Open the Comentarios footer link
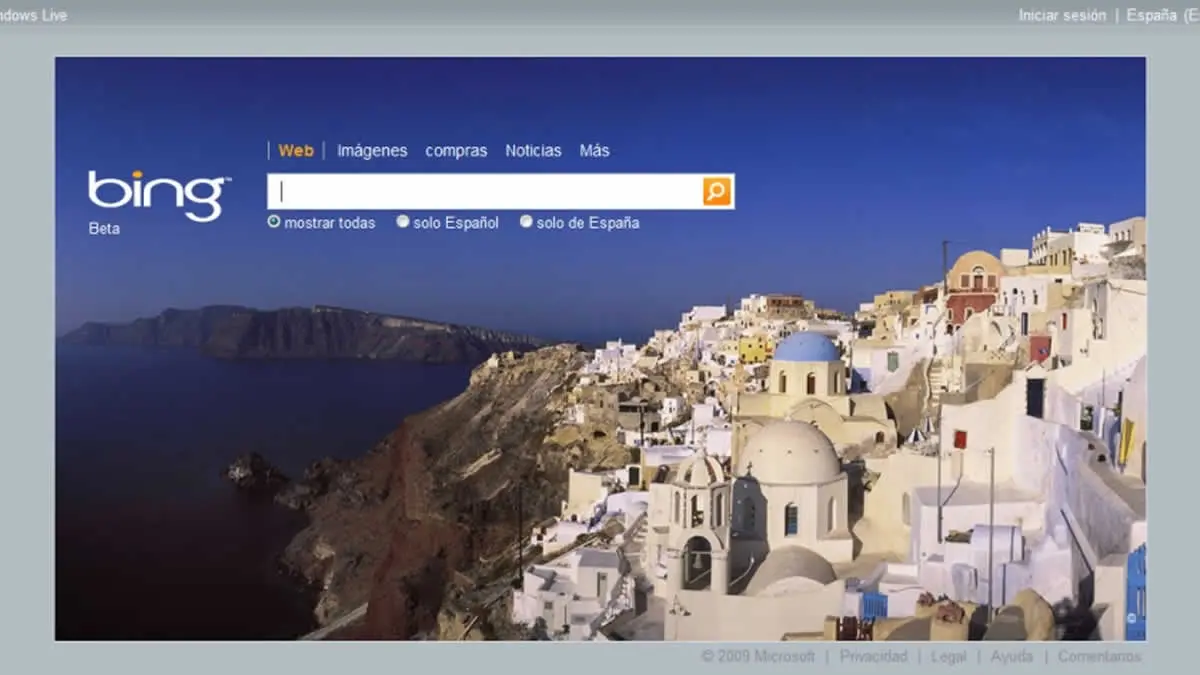Screen dimensions: 1200x675 click(x=1099, y=657)
